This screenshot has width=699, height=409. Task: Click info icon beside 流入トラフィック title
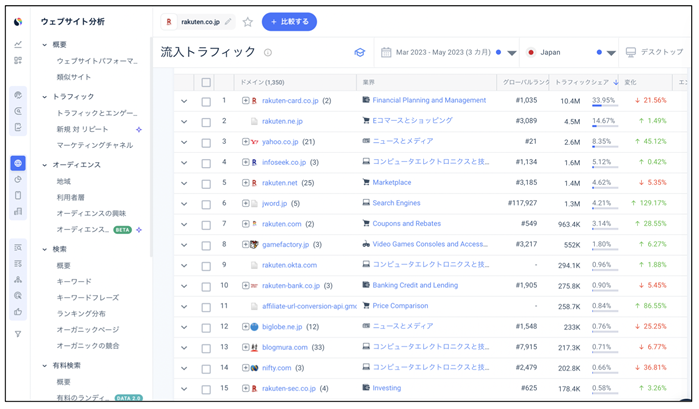tap(267, 53)
